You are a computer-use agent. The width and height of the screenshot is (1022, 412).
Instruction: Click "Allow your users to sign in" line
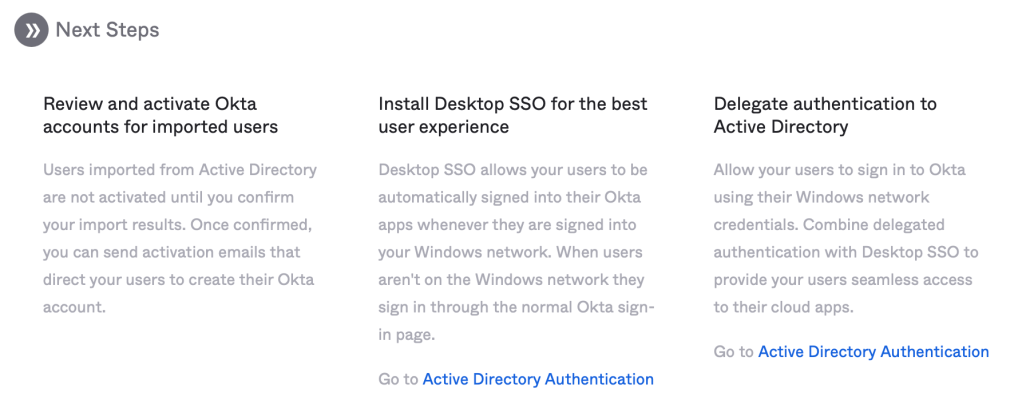[x=839, y=170]
